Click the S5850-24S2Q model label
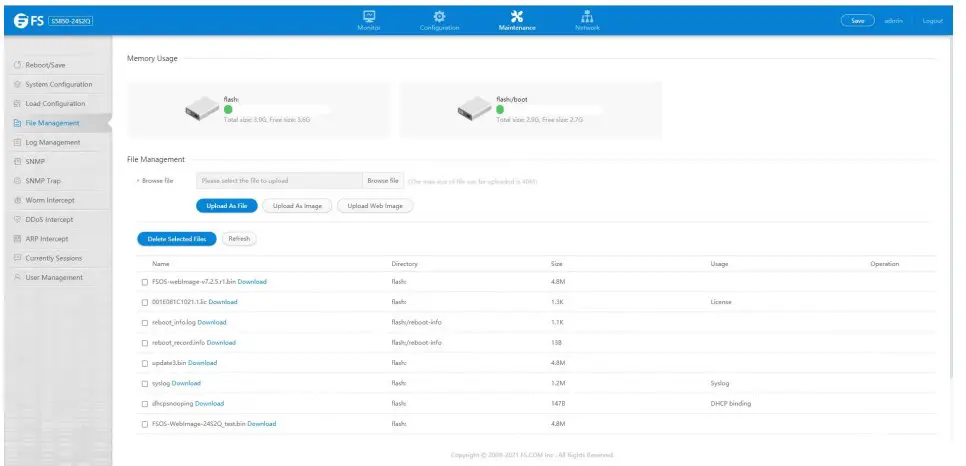The width and height of the screenshot is (966, 466). (70, 22)
